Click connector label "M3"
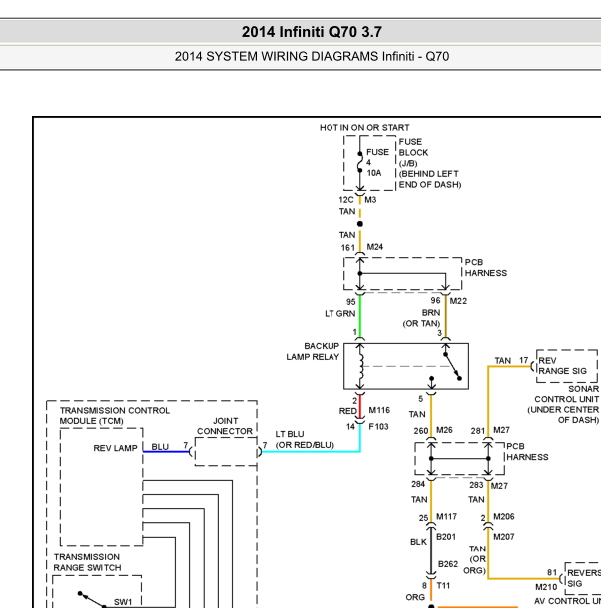This screenshot has width=601, height=608. tap(370, 200)
